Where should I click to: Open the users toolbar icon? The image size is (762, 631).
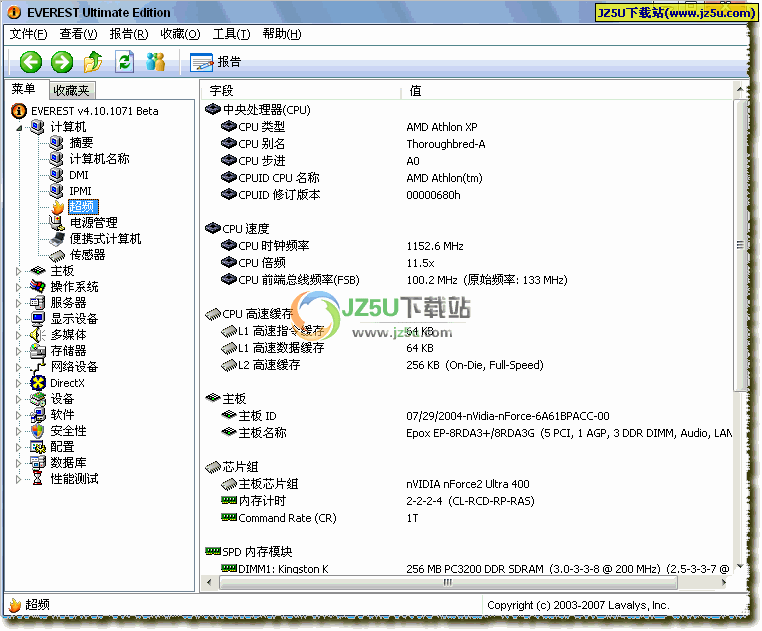tap(156, 62)
